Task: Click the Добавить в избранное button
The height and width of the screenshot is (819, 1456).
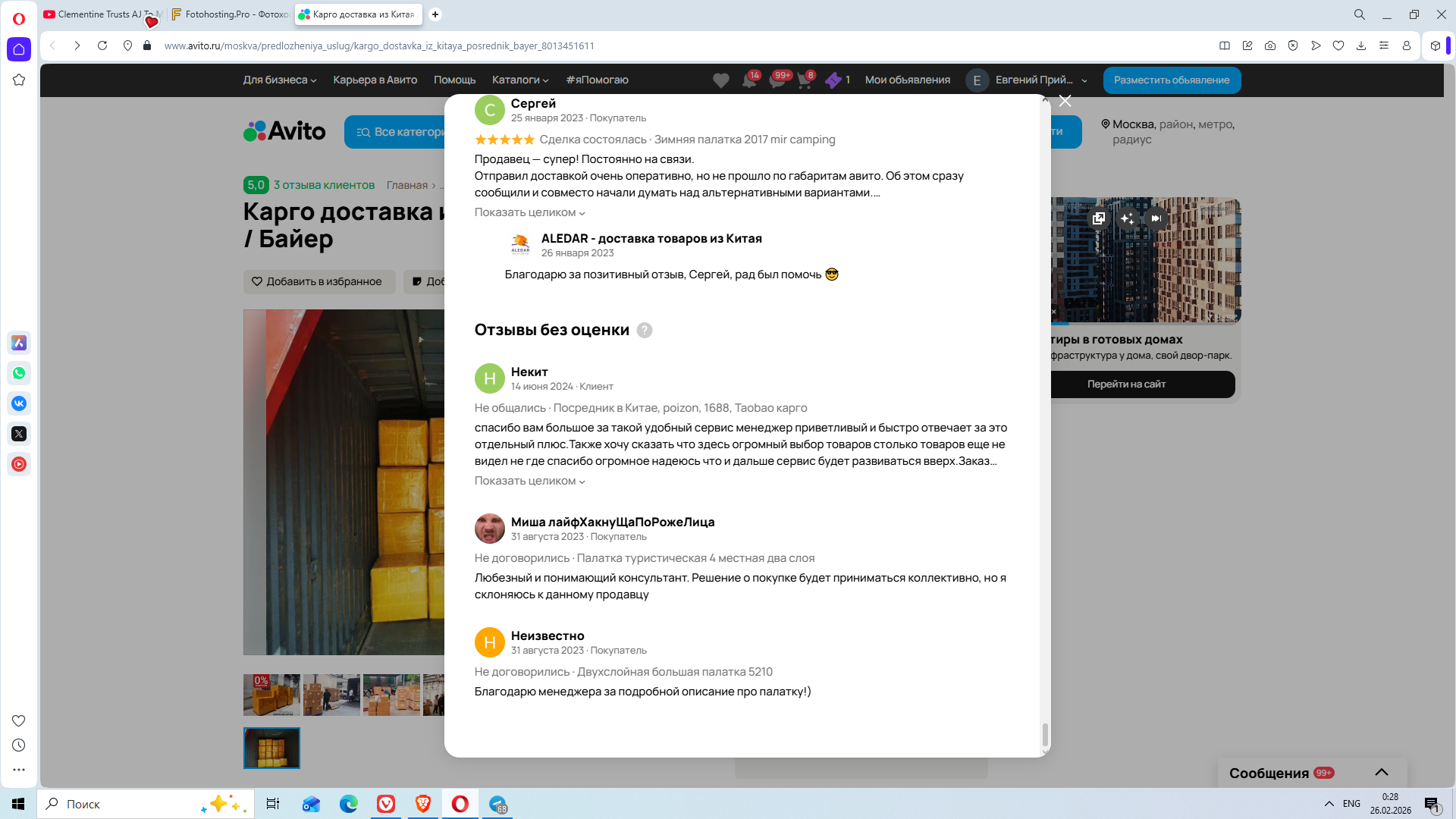Action: pyautogui.click(x=318, y=281)
